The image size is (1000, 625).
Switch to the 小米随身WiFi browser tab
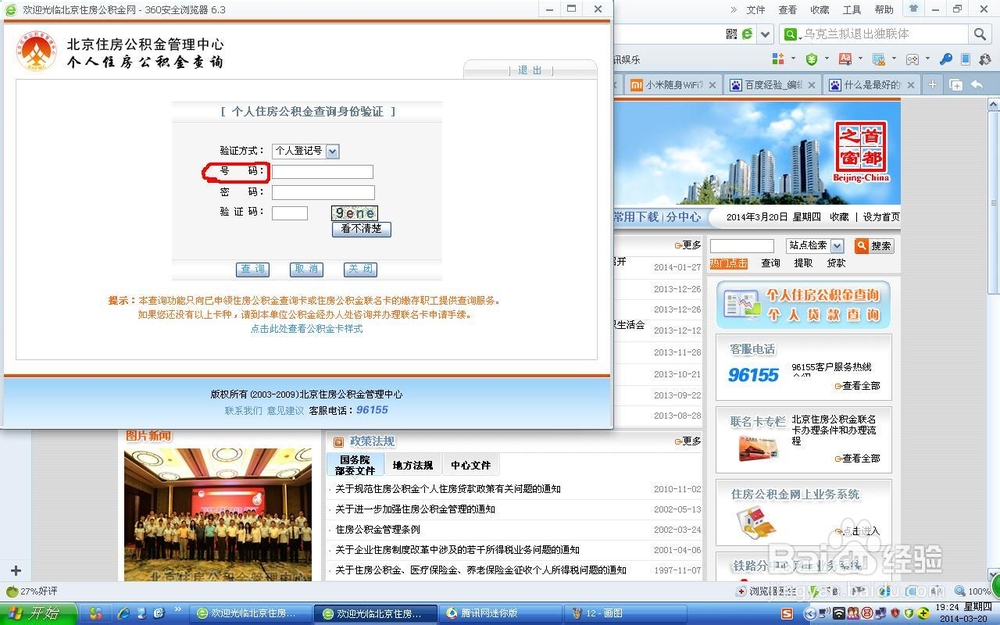click(x=668, y=85)
